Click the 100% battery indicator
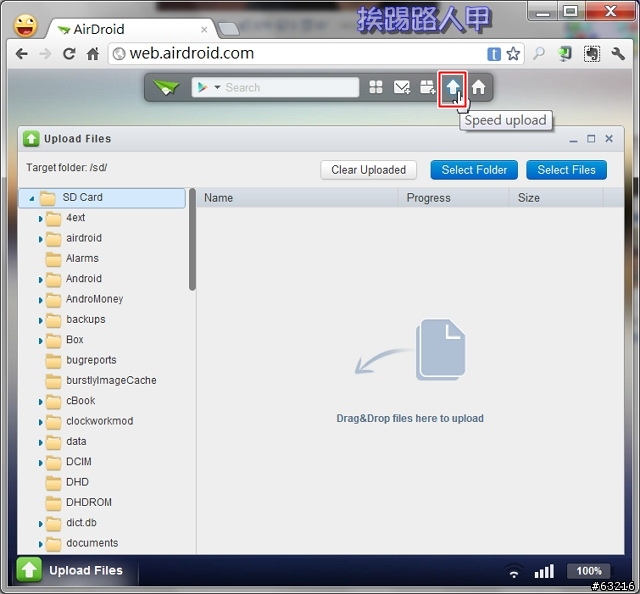Screen dimensions: 640x594 point(589,571)
